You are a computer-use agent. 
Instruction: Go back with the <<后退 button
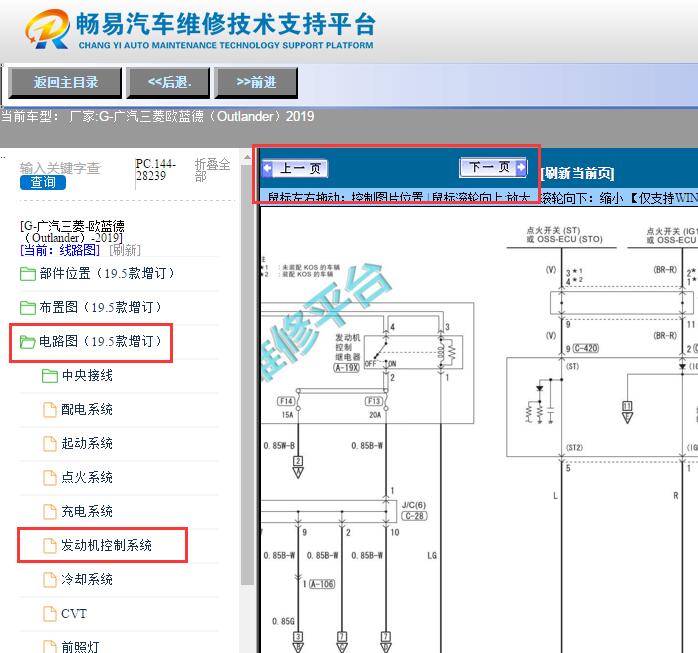click(168, 83)
